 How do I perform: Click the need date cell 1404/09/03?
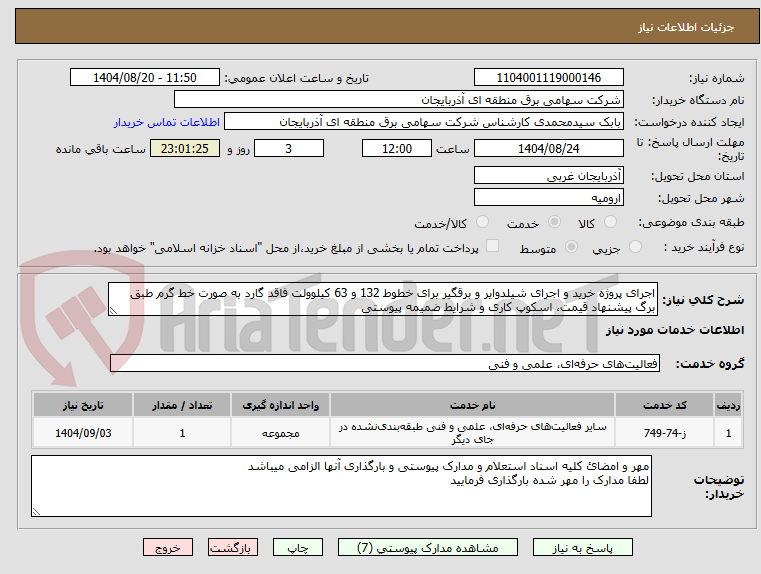[83, 432]
